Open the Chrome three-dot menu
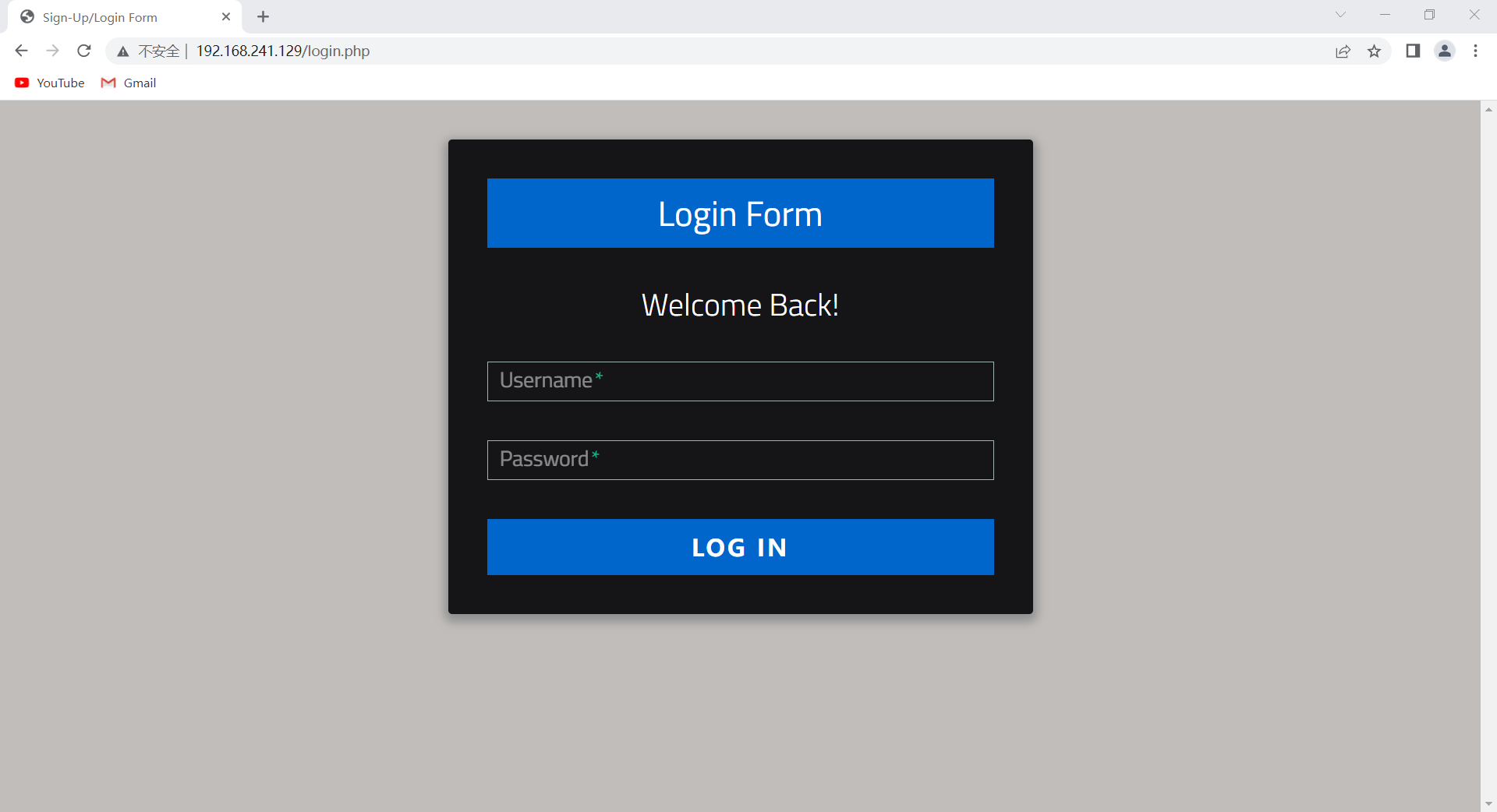1497x812 pixels. click(1475, 51)
